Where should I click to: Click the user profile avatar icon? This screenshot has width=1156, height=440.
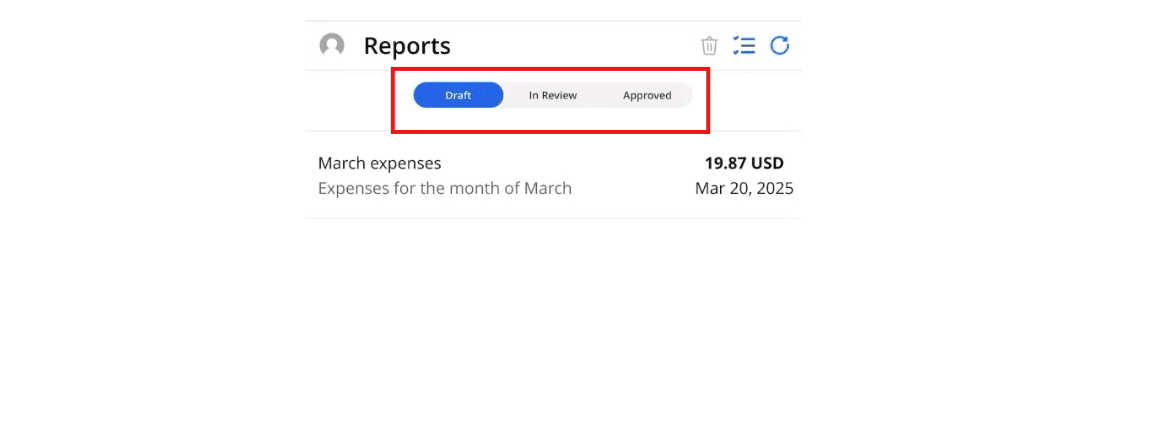pos(332,45)
